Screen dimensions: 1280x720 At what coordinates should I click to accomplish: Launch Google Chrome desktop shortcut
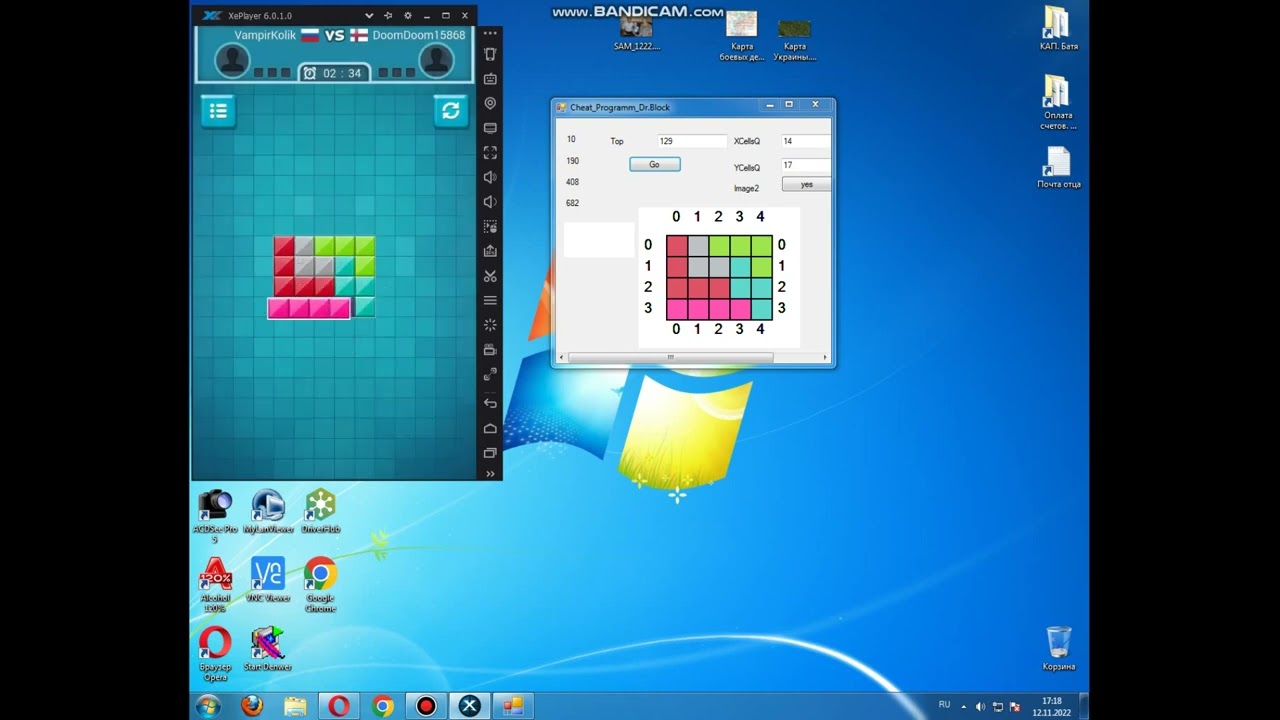click(x=320, y=585)
